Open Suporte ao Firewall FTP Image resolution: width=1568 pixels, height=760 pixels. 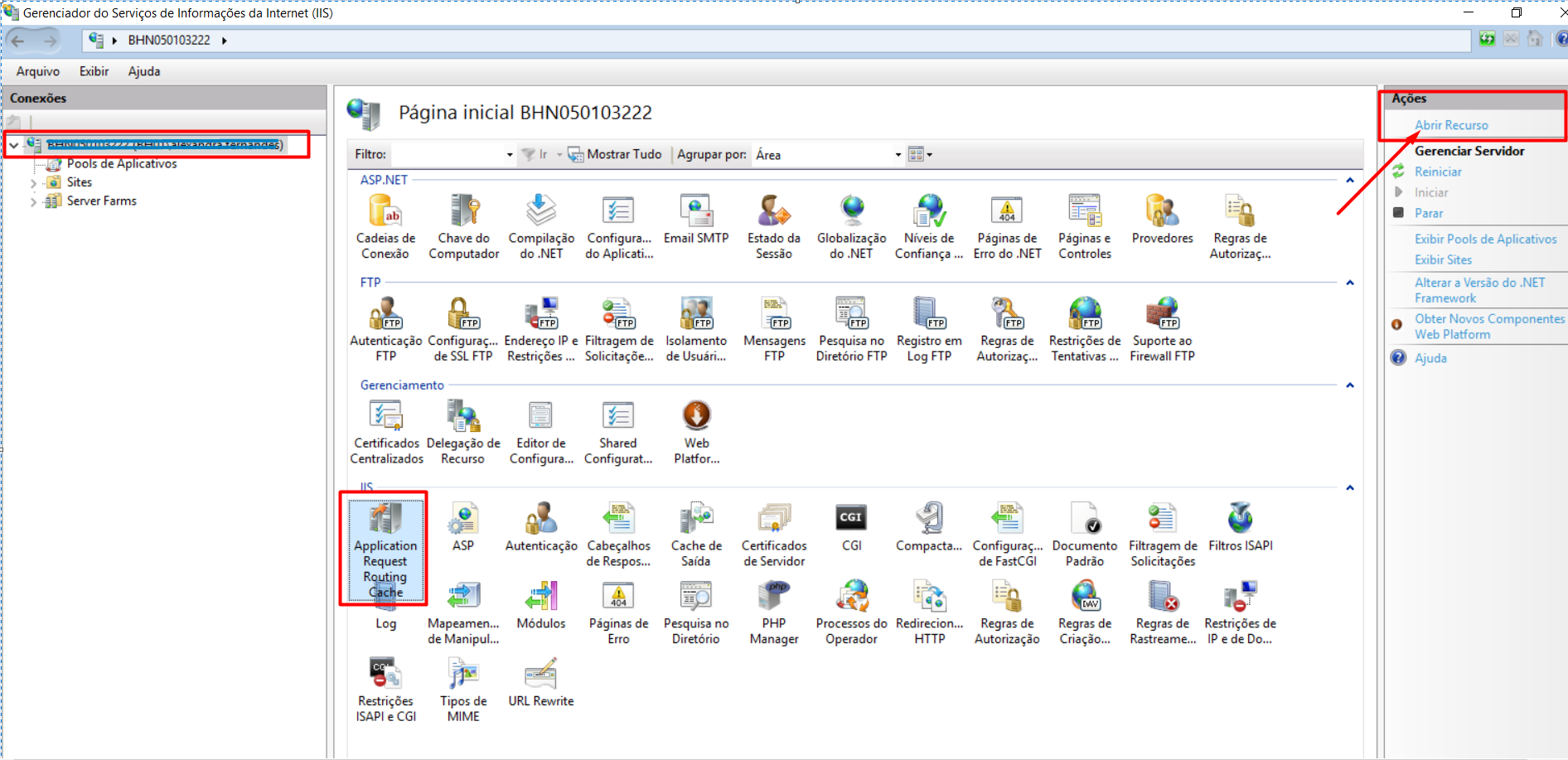click(1163, 330)
